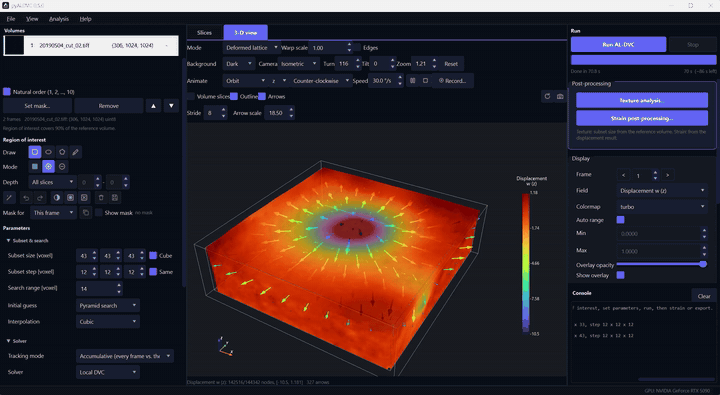The height and width of the screenshot is (395, 720).
Task: Switch to the Slices tab
Action: pyautogui.click(x=204, y=33)
